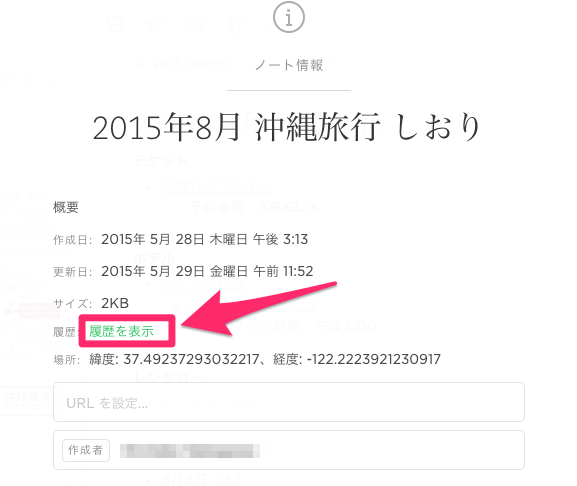The width and height of the screenshot is (577, 486).
Task: Click the 更新日 date value
Action: [x=207, y=272]
